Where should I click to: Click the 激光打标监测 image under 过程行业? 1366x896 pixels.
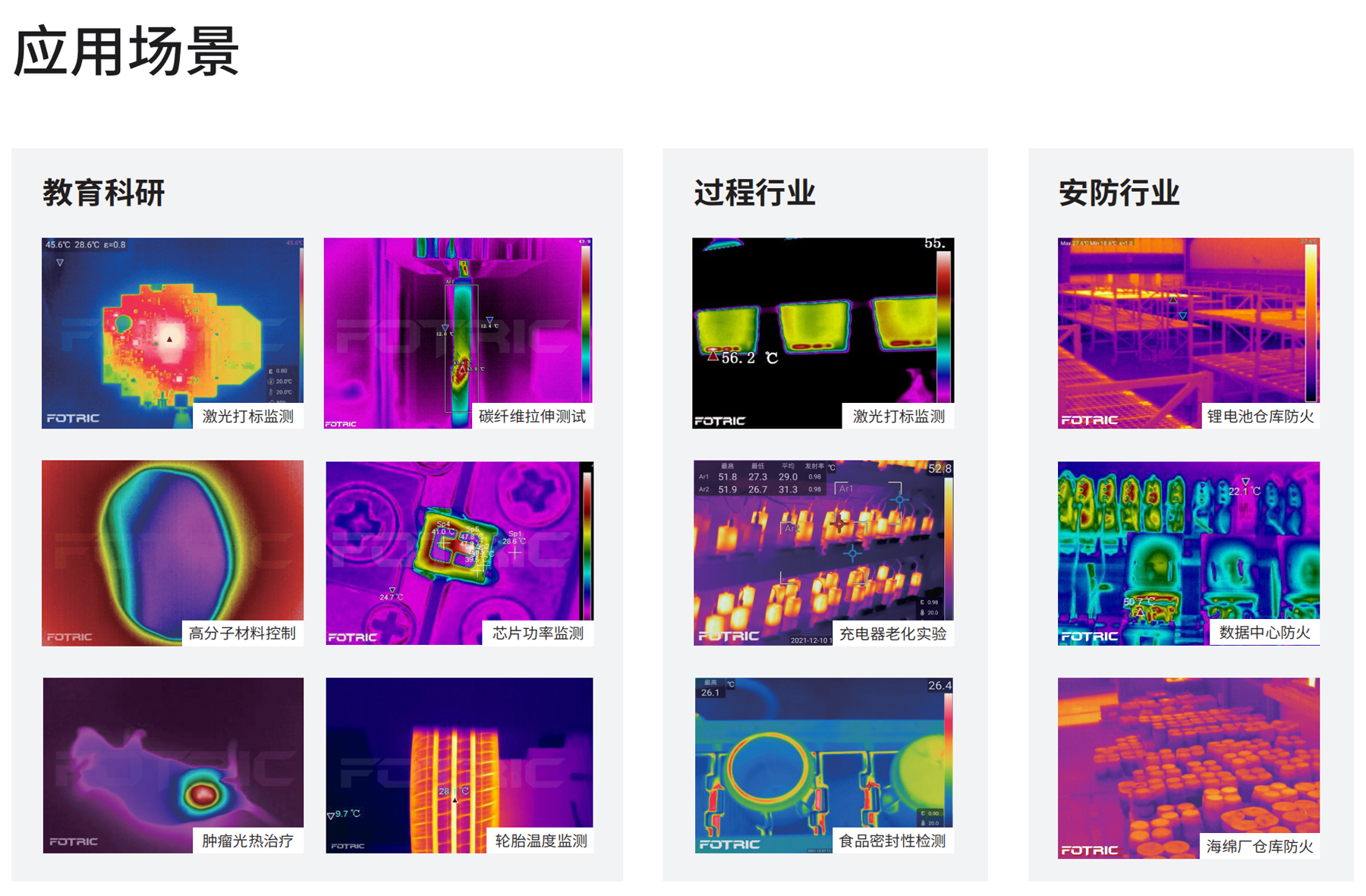[823, 332]
